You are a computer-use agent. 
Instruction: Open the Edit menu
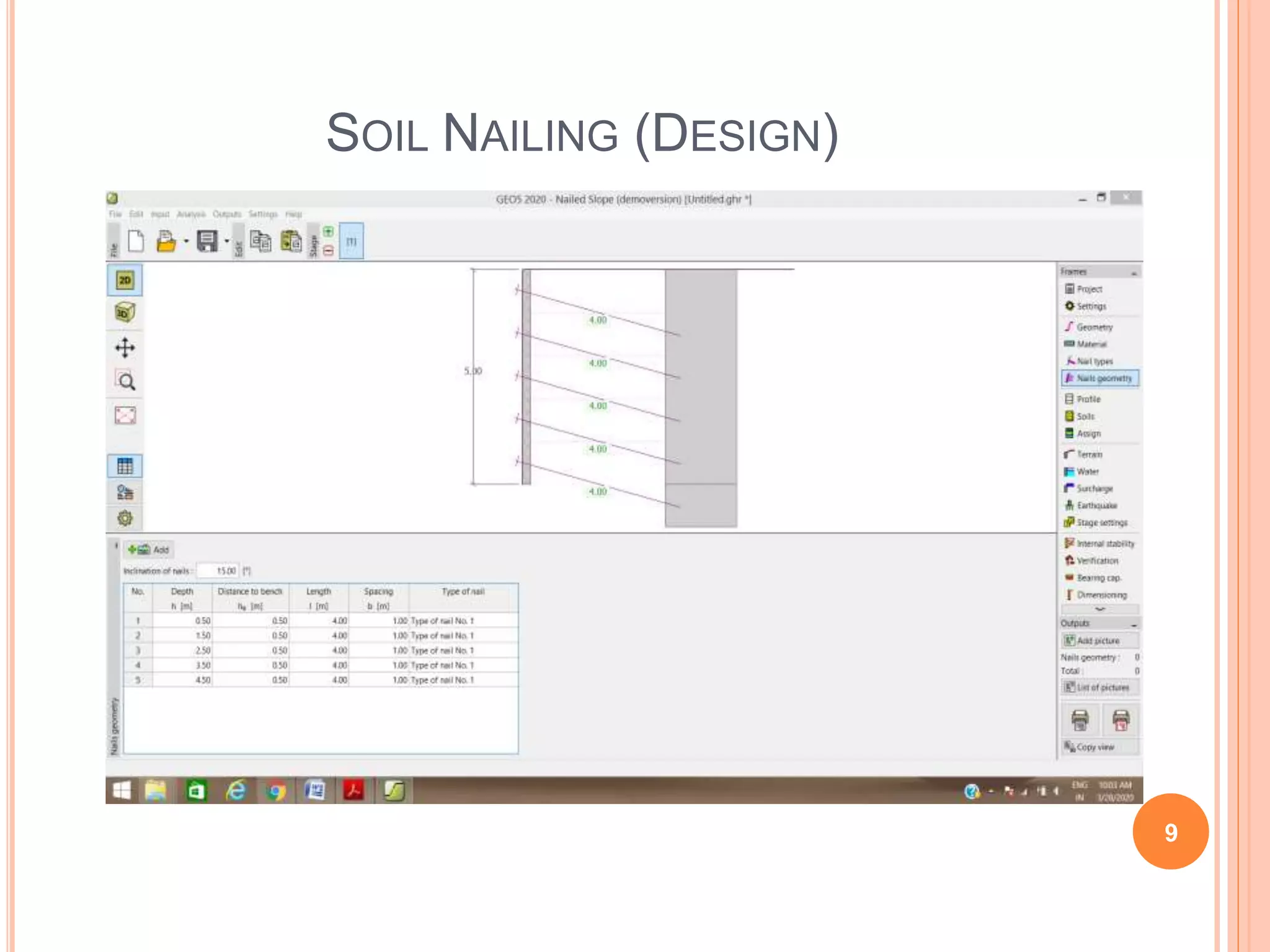pyautogui.click(x=136, y=214)
